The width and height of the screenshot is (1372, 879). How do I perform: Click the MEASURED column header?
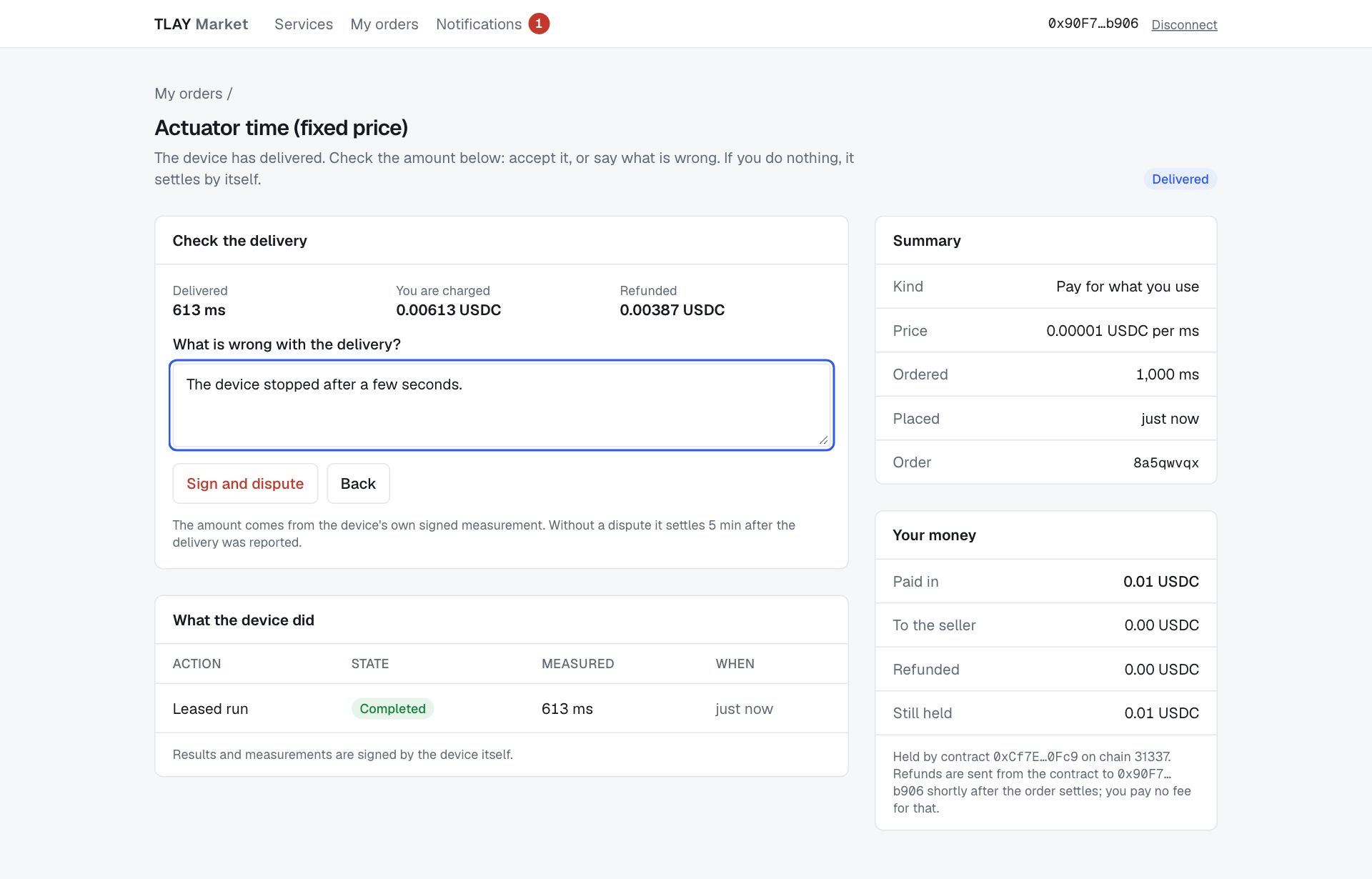577,664
